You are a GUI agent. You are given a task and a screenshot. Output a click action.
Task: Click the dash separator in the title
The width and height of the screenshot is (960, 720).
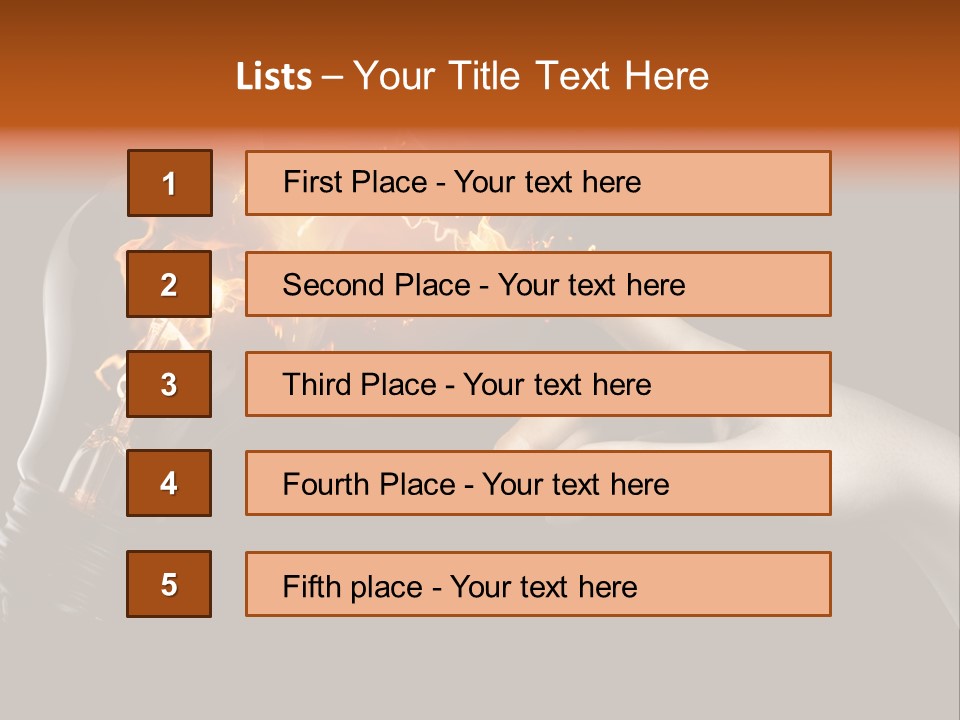(332, 78)
